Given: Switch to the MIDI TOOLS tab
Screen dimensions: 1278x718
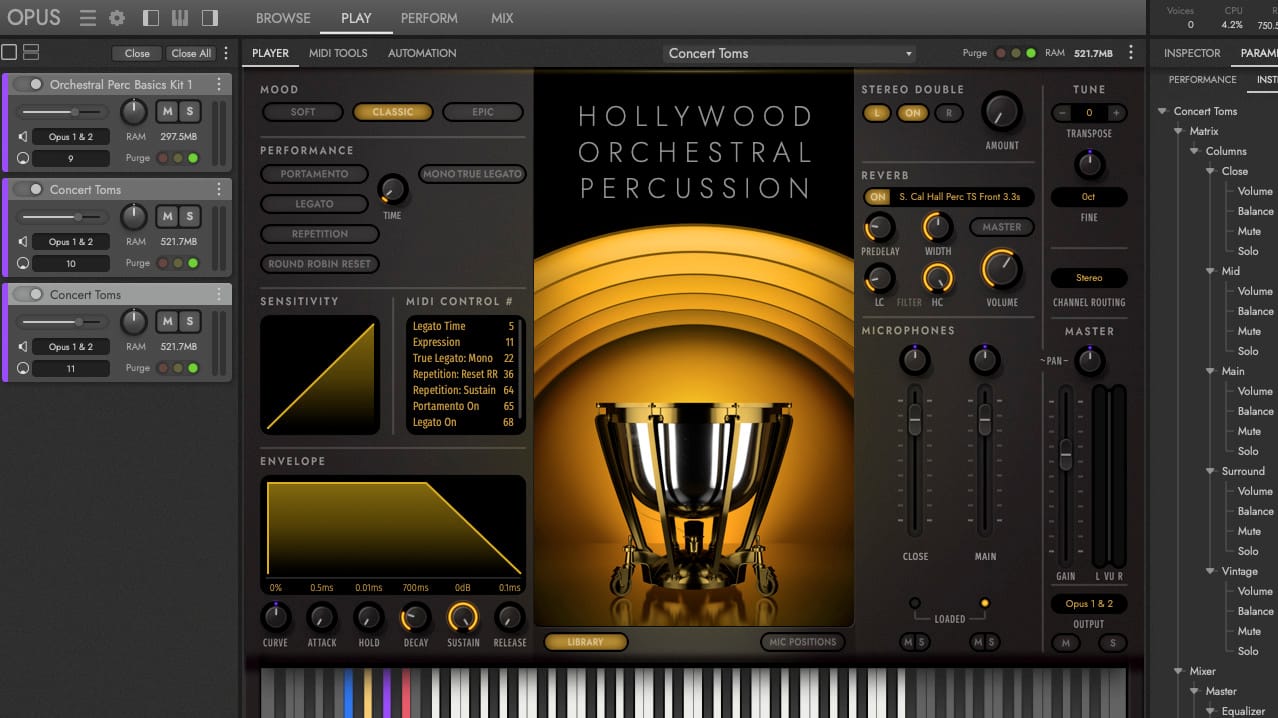Looking at the screenshot, I should (x=337, y=53).
